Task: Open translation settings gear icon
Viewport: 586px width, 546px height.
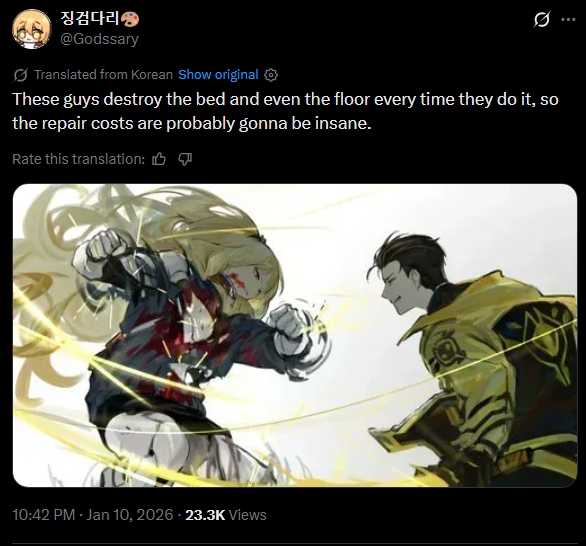Action: [x=271, y=75]
